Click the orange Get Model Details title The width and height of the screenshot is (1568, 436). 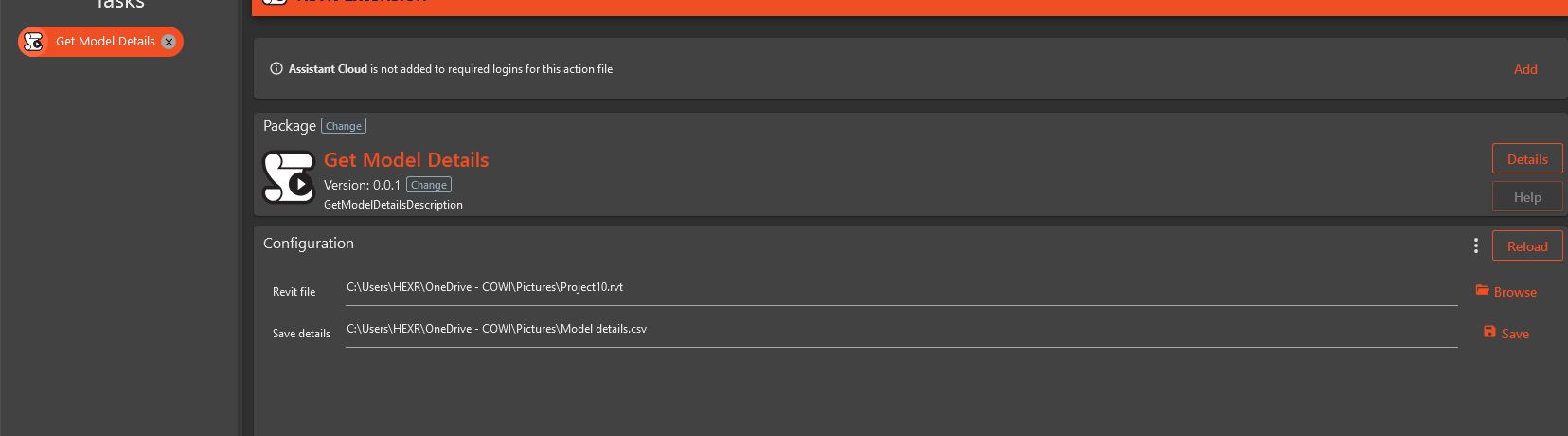click(x=406, y=160)
